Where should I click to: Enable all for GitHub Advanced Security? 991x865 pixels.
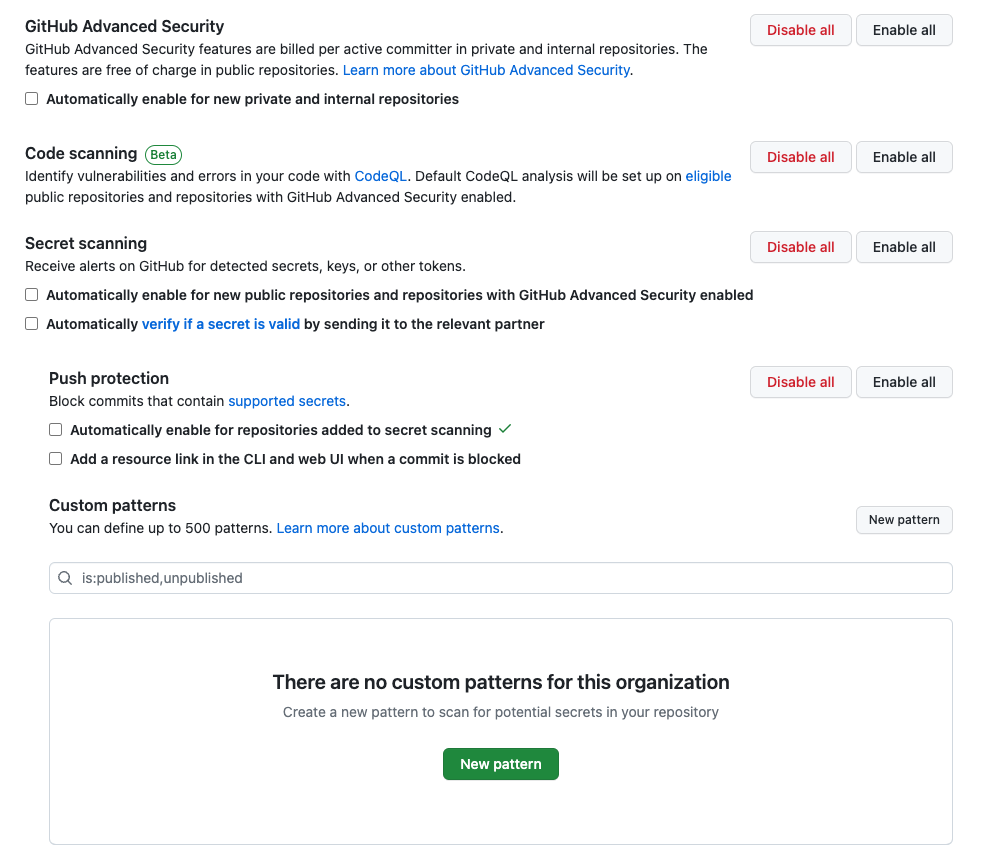pyautogui.click(x=904, y=30)
